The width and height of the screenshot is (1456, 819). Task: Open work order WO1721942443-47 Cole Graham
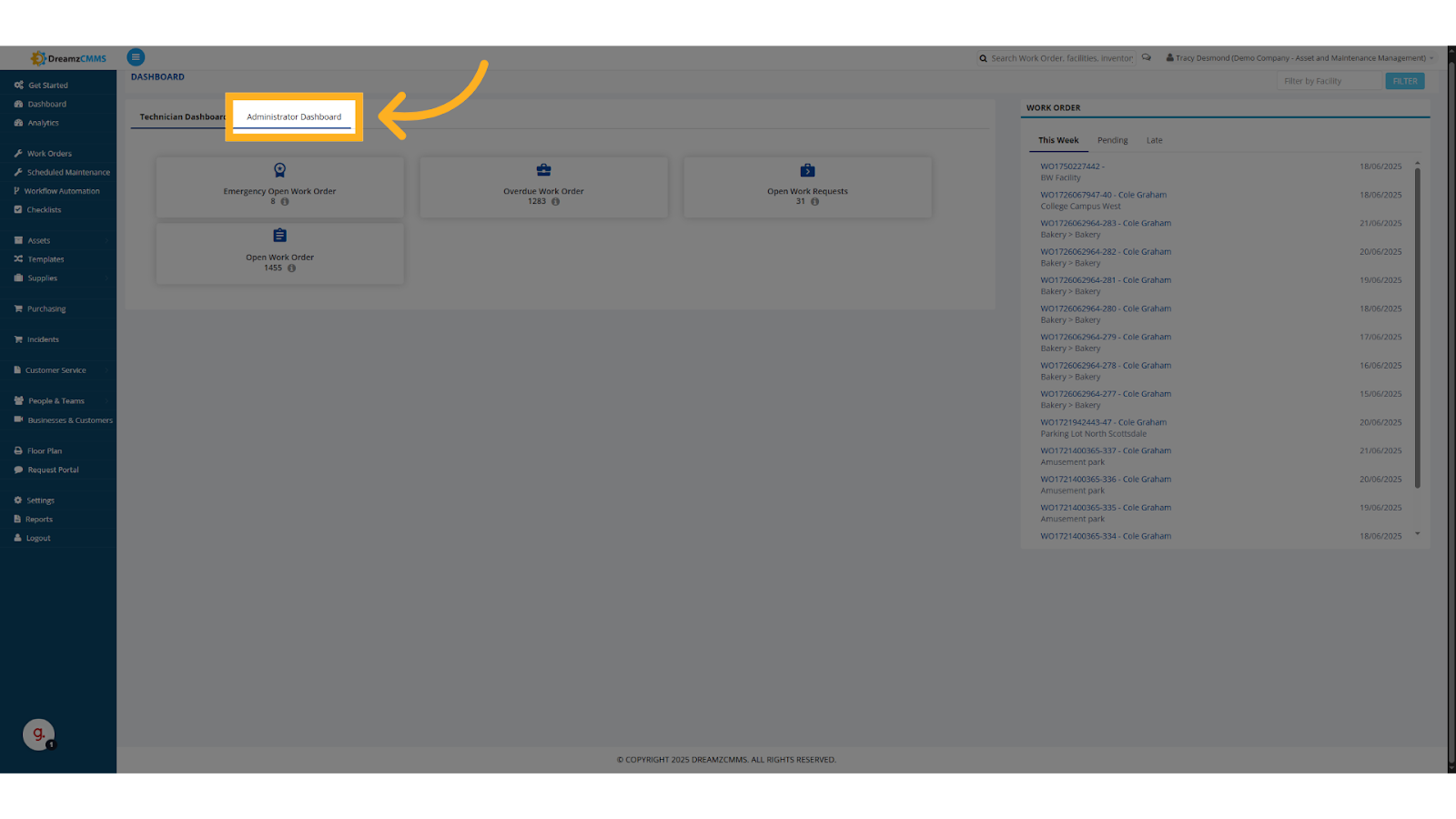[1104, 422]
